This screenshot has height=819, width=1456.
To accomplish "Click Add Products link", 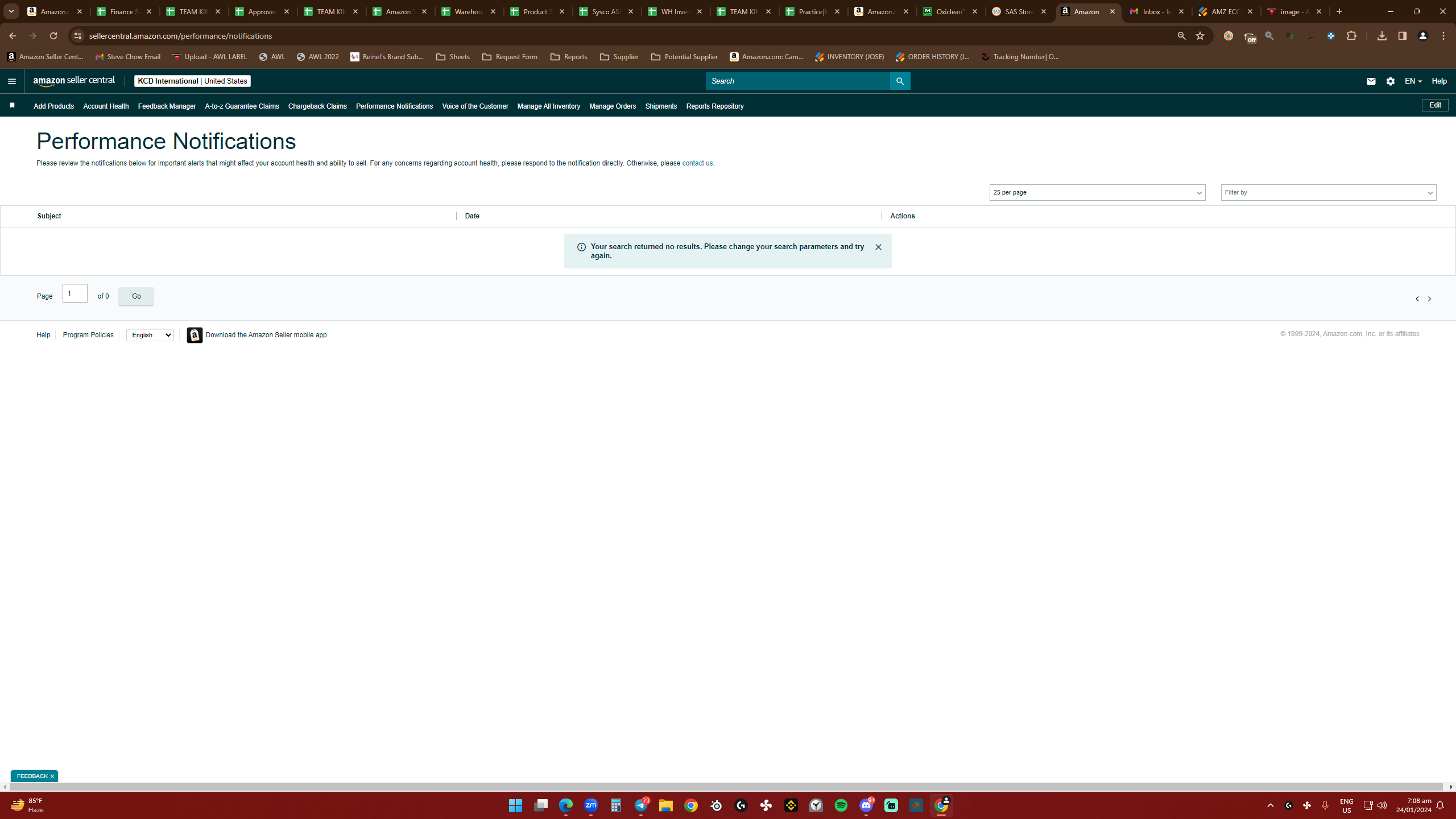I will coord(53,106).
